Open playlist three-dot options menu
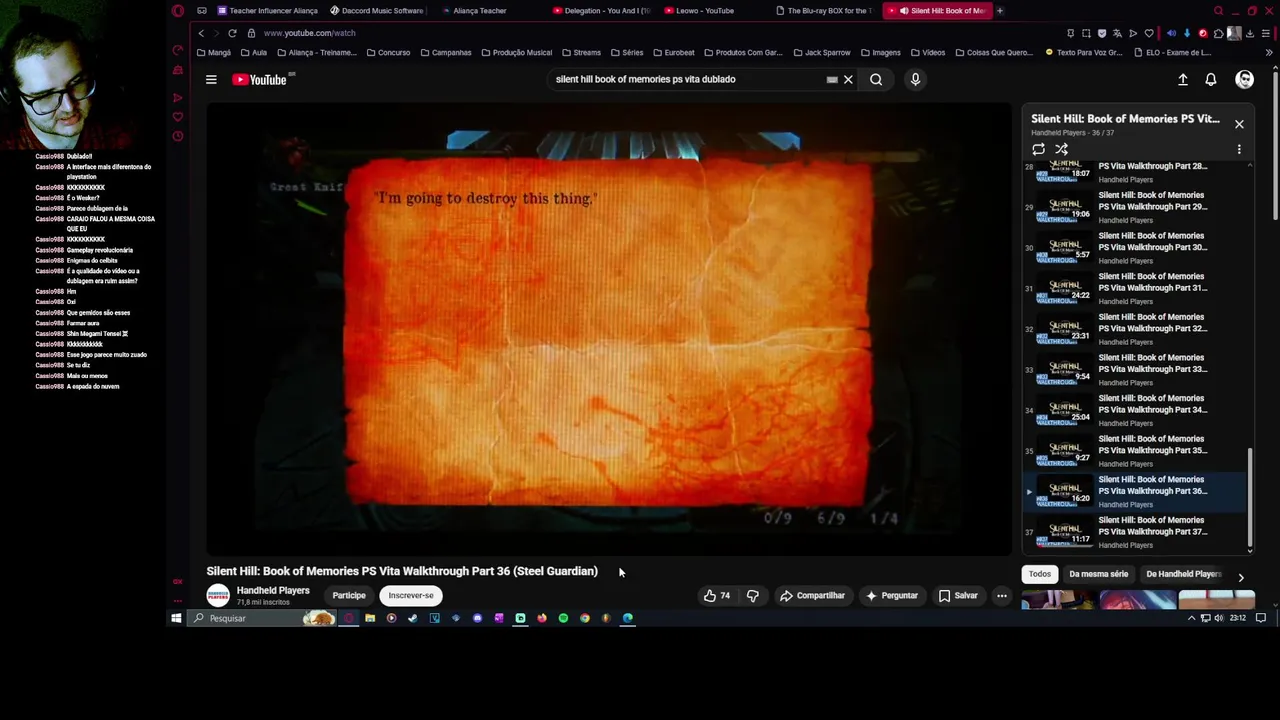This screenshot has width=1280, height=720. tap(1239, 149)
